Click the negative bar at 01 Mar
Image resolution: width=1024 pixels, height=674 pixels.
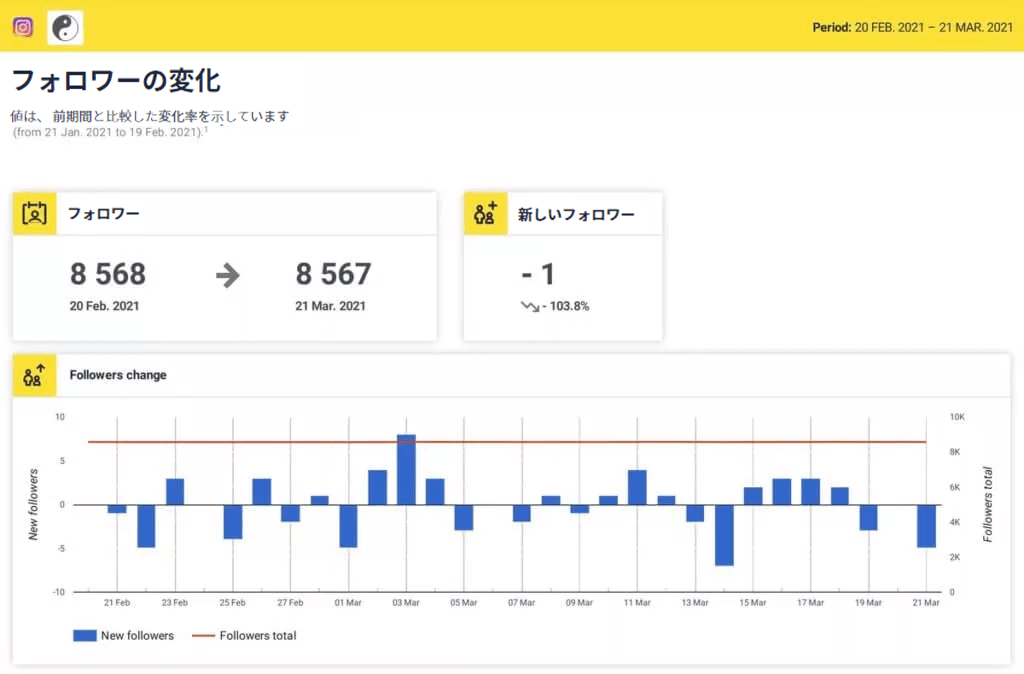(349, 526)
